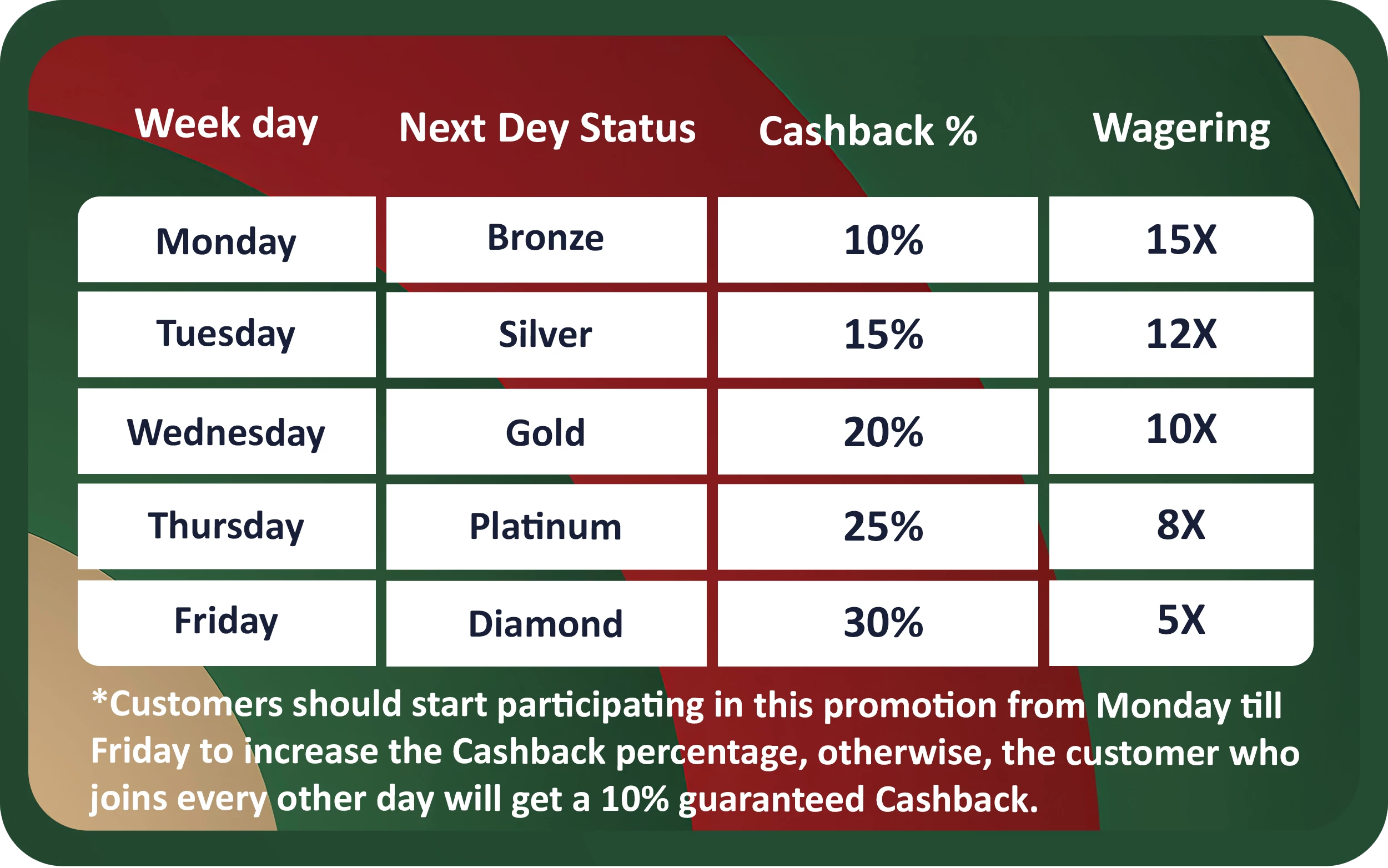The height and width of the screenshot is (868, 1388).
Task: Select the Monday cell
Action: 227,240
